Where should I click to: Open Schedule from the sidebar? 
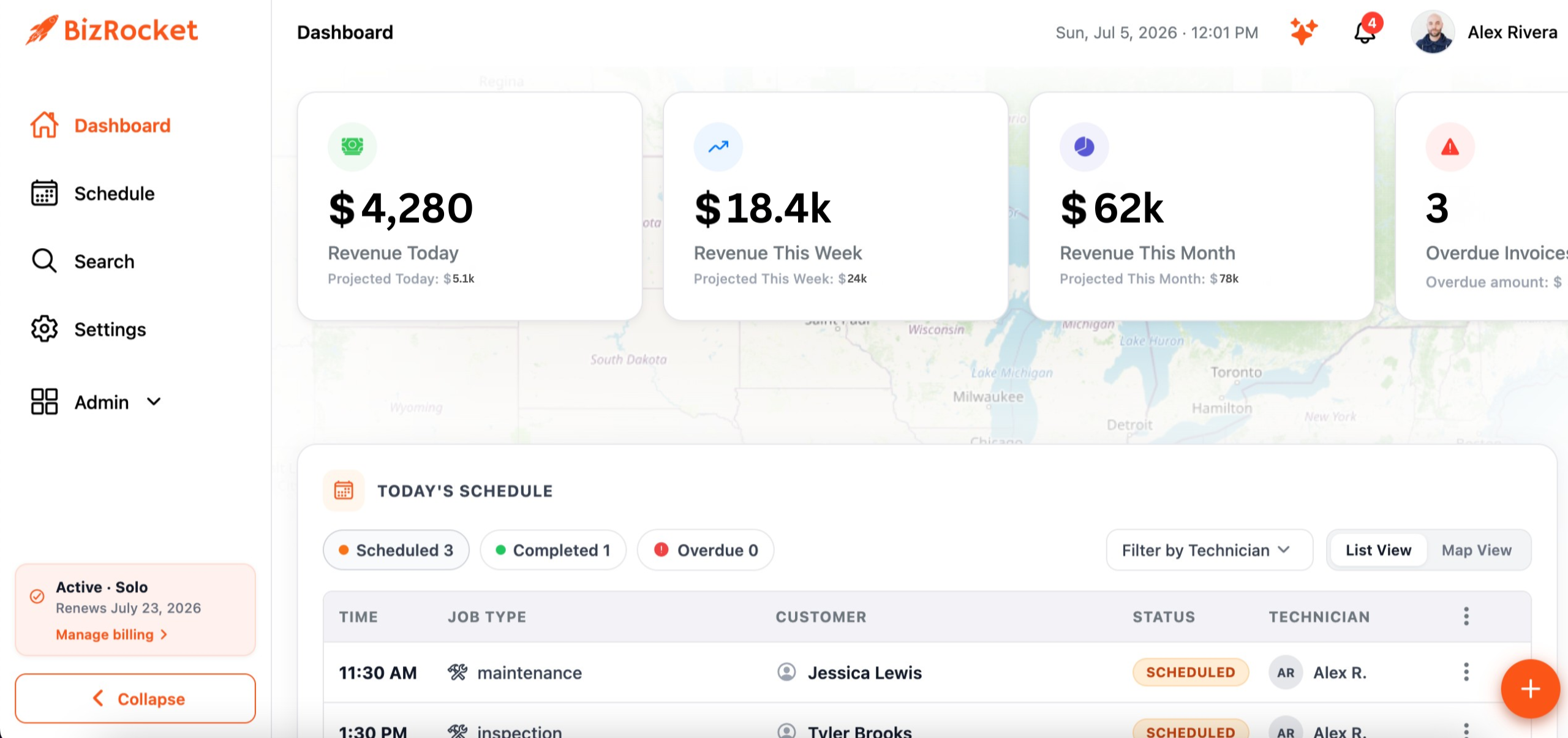(115, 194)
